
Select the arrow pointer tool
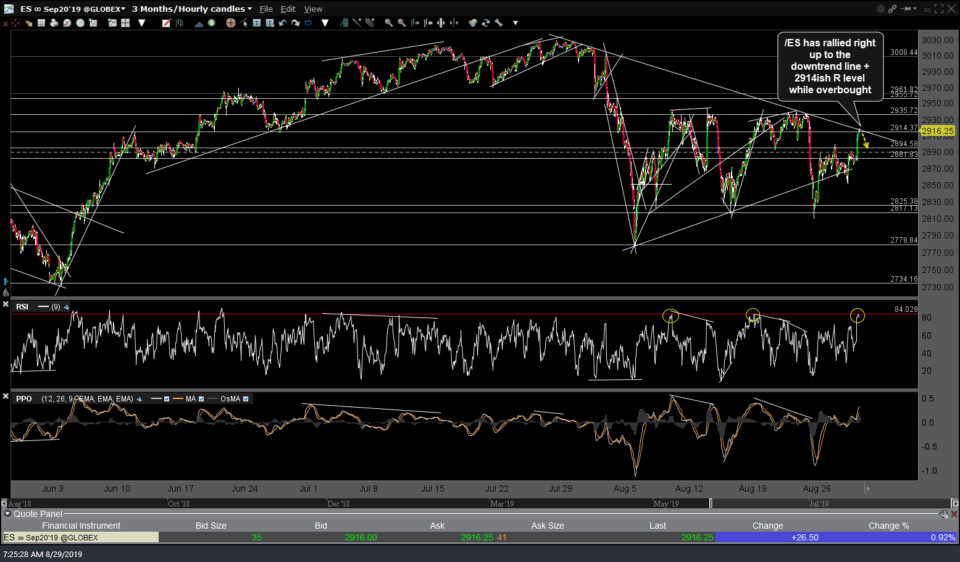243,23
